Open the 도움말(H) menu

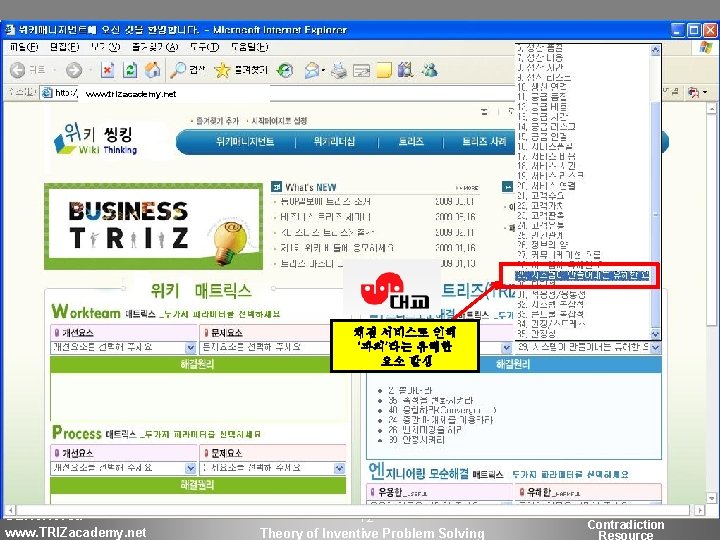(x=249, y=47)
